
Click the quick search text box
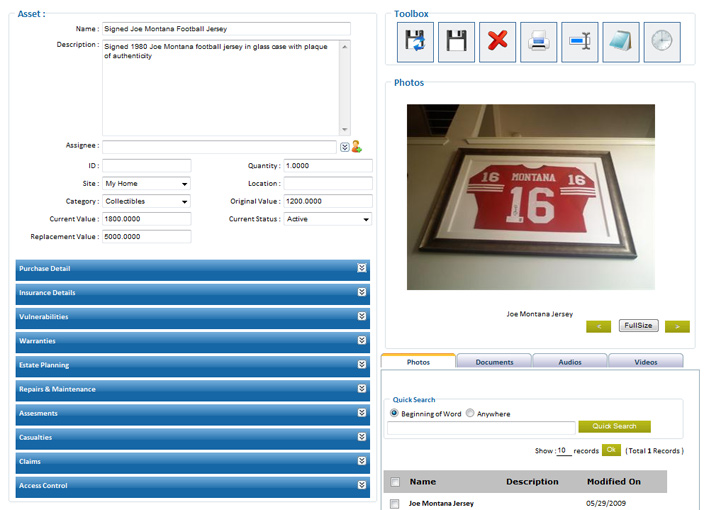(481, 427)
